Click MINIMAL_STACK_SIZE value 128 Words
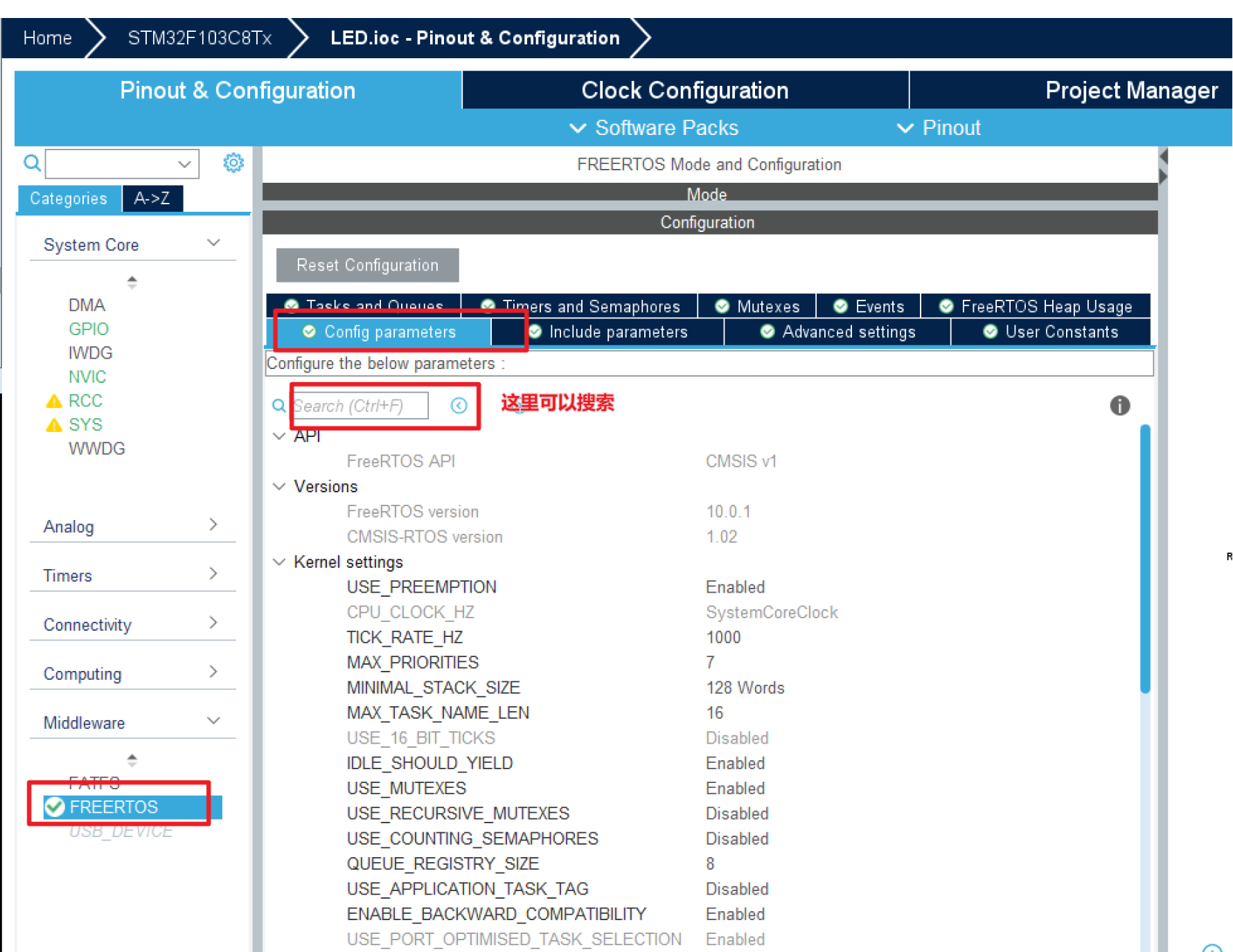Image resolution: width=1233 pixels, height=952 pixels. (745, 688)
